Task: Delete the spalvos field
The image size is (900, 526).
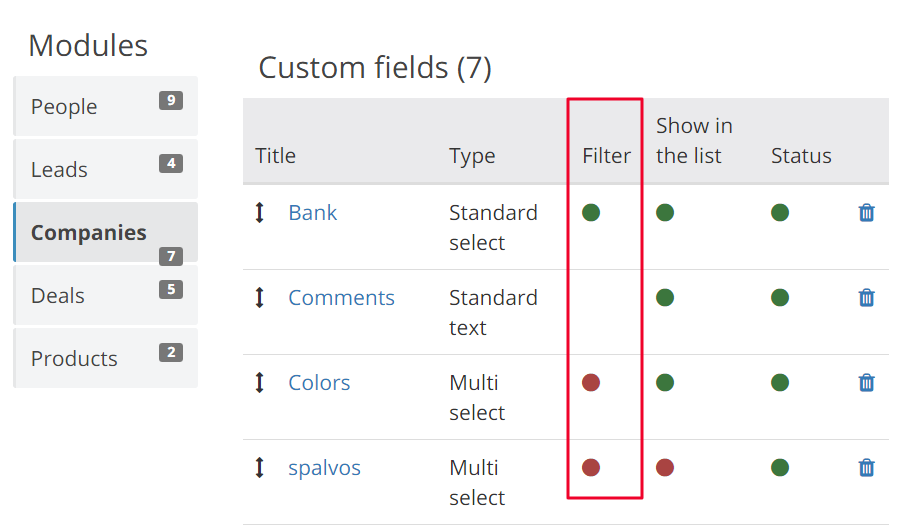Action: 866,467
